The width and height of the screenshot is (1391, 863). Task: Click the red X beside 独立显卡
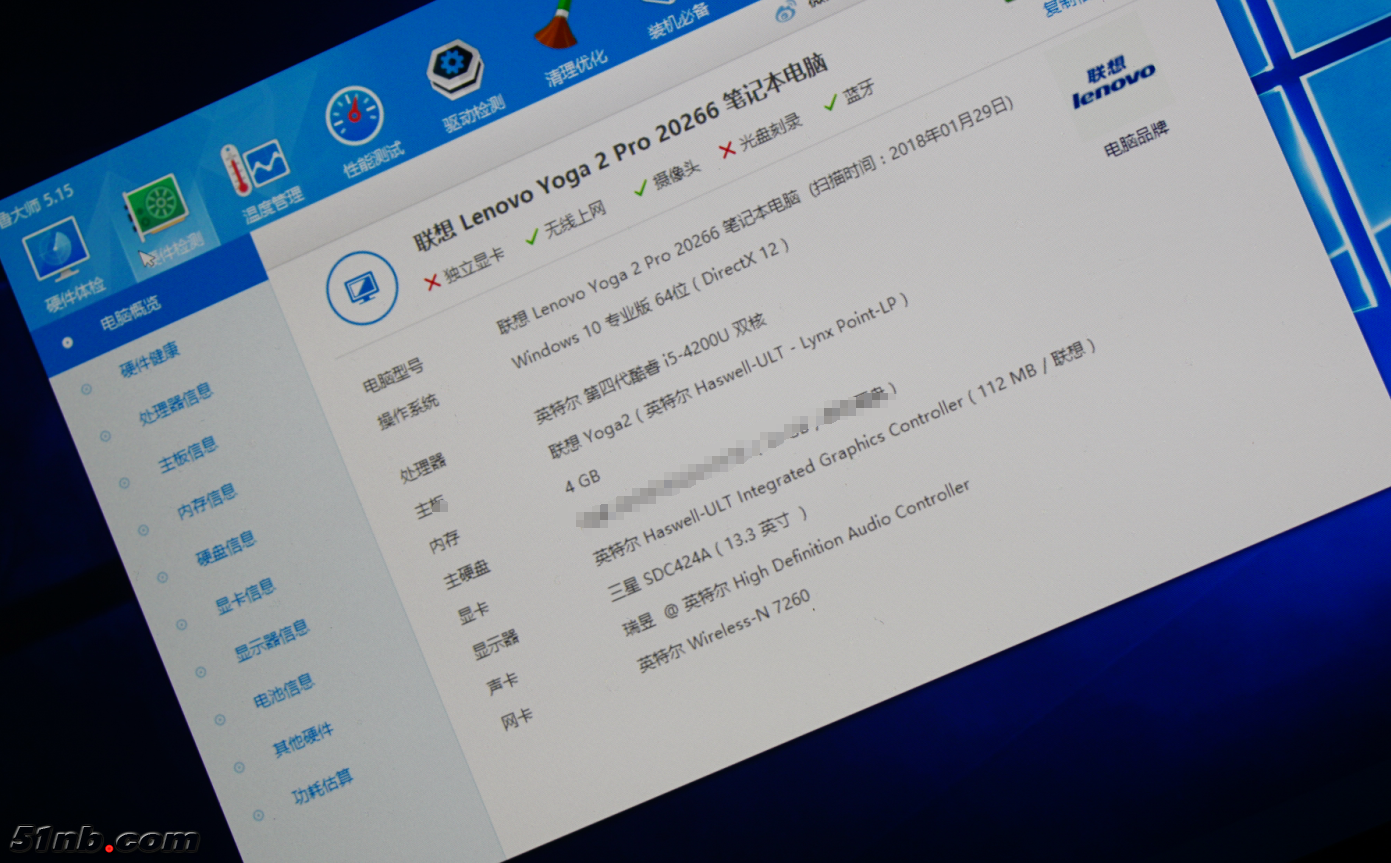pos(432,283)
